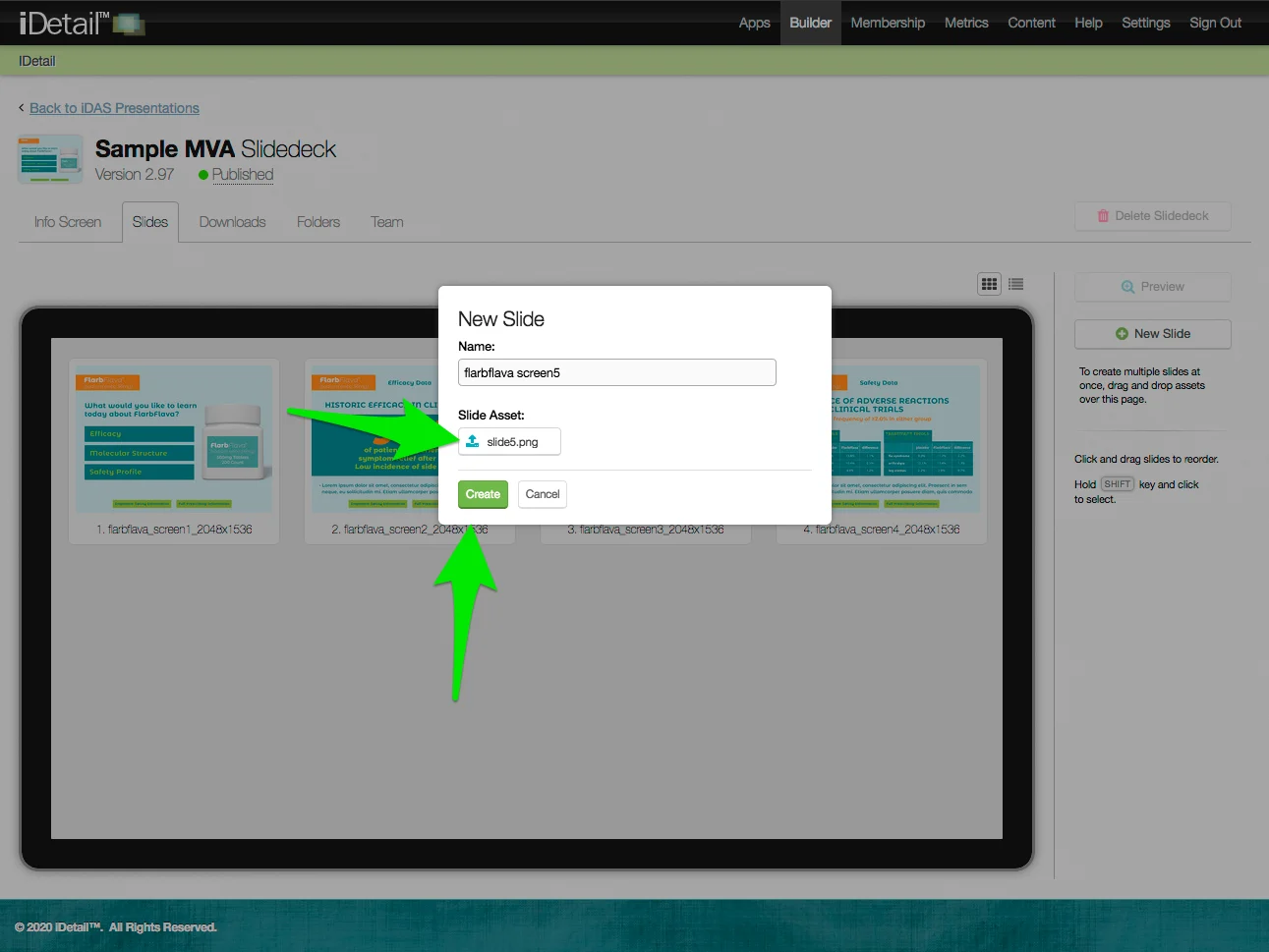The image size is (1269, 952).
Task: Open the Builder menu
Action: click(811, 23)
